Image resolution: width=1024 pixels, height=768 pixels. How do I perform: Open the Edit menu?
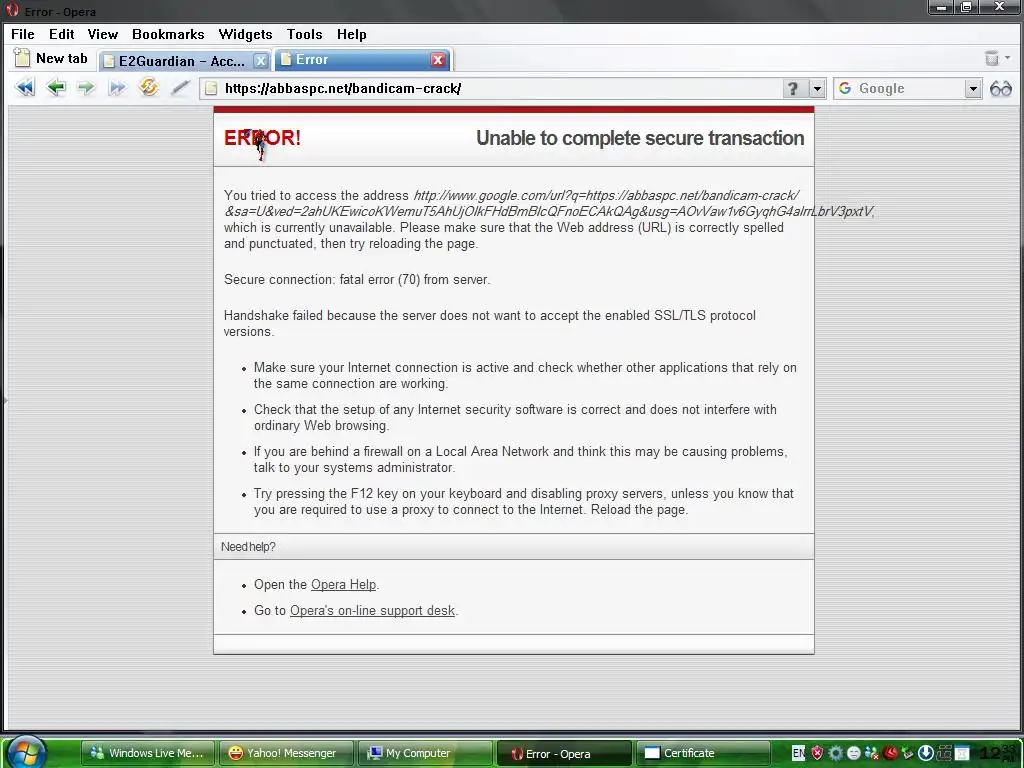click(x=61, y=34)
